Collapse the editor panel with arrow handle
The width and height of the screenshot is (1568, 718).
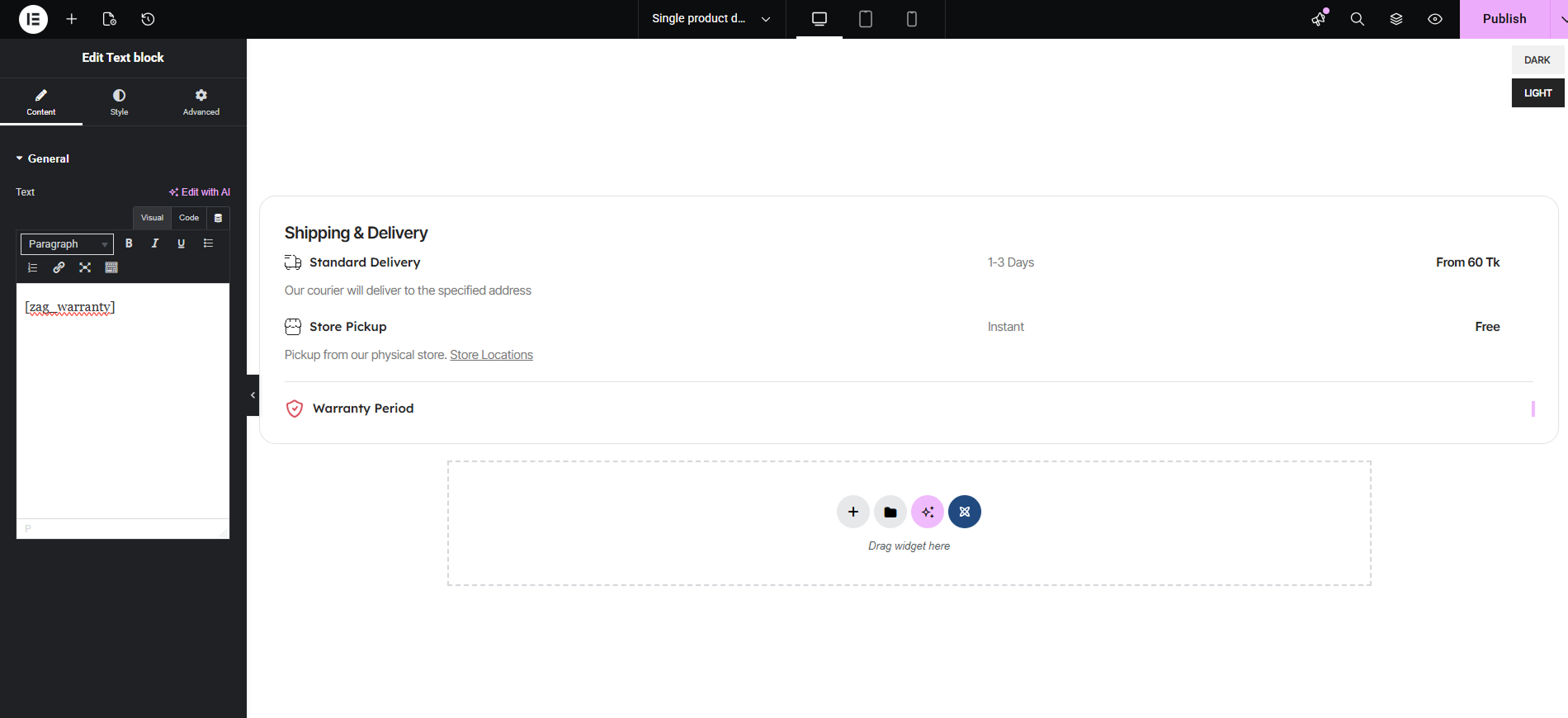pyautogui.click(x=253, y=395)
